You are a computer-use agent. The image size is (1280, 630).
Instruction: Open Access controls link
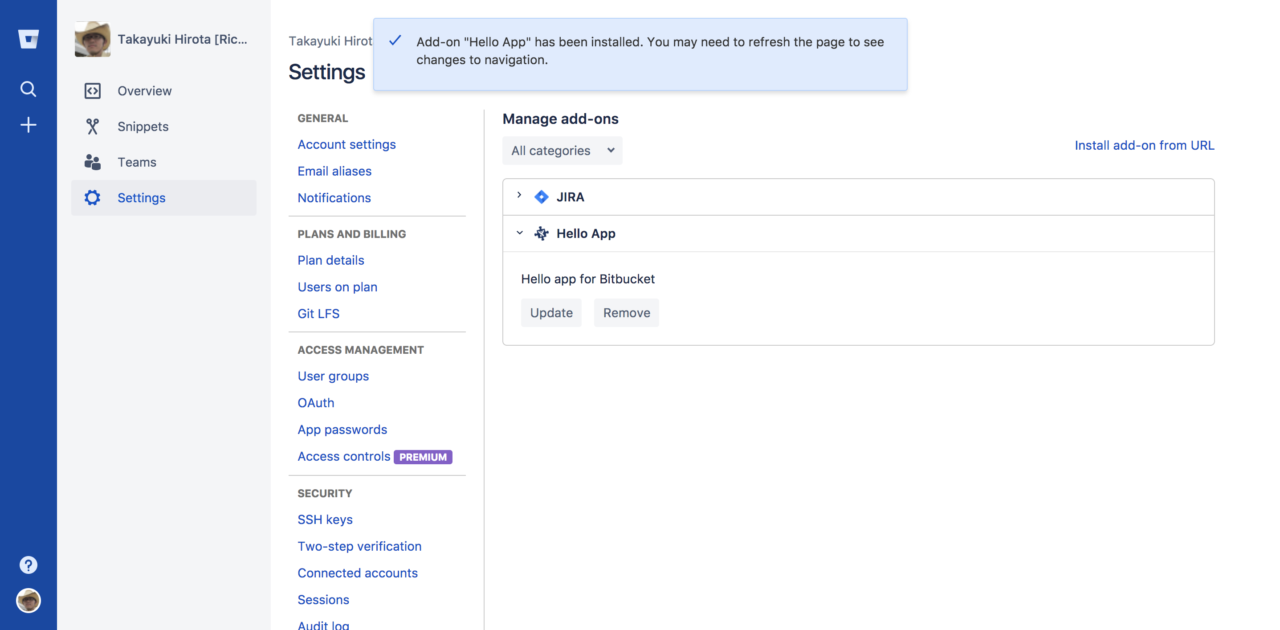pos(344,457)
